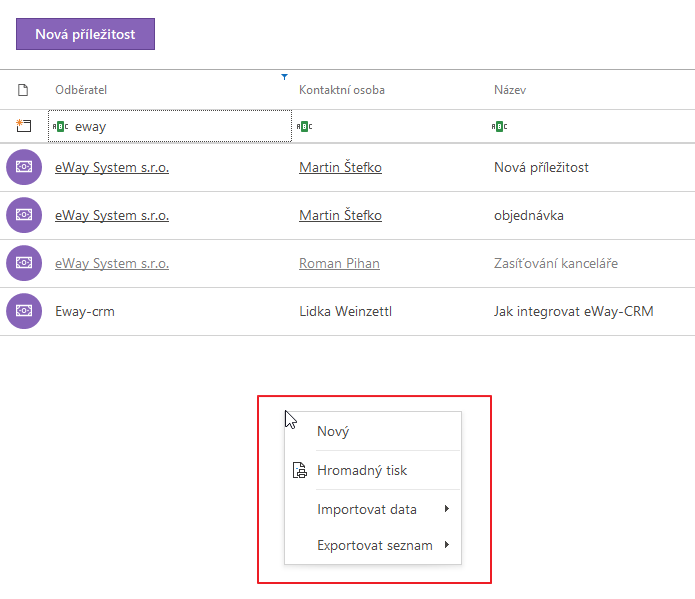Open eWay System s.r.o. link in objednávka row
The image size is (695, 599).
coord(112,215)
